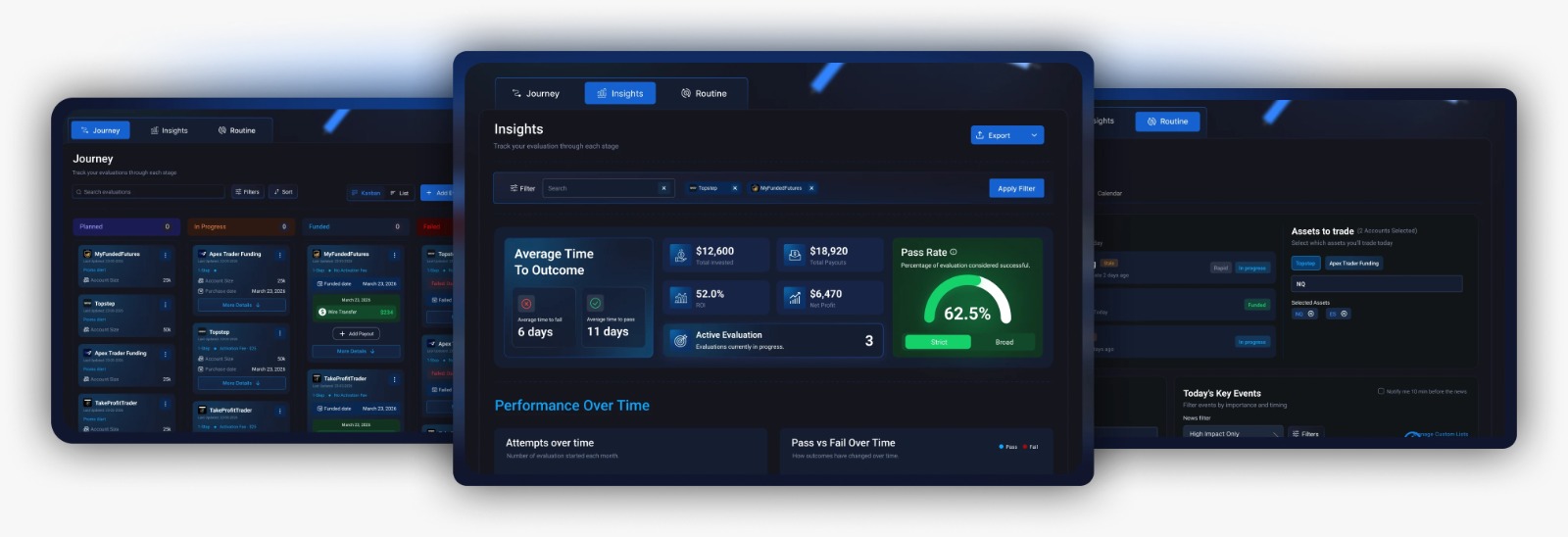1568x537 pixels.
Task: Expand More Details on In Progress Topstep card
Action: [x=241, y=383]
